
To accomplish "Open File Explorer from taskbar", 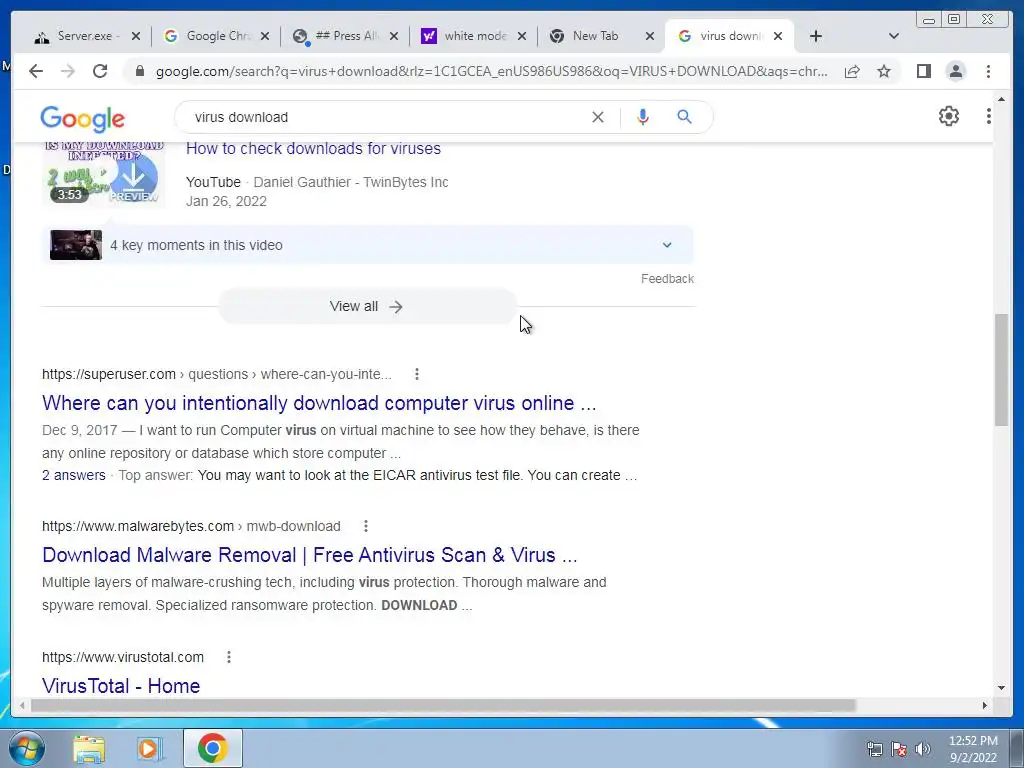I will click(x=89, y=748).
